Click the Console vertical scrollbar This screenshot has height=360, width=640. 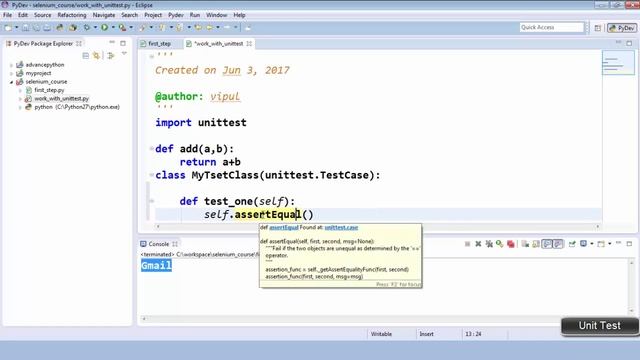pyautogui.click(x=631, y=287)
